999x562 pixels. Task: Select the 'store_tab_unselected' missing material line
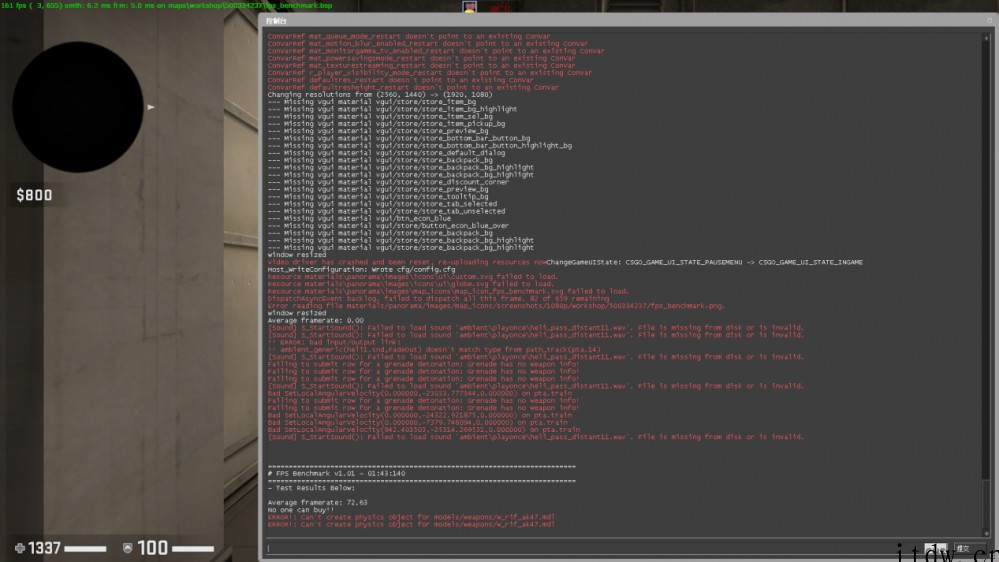(x=386, y=211)
